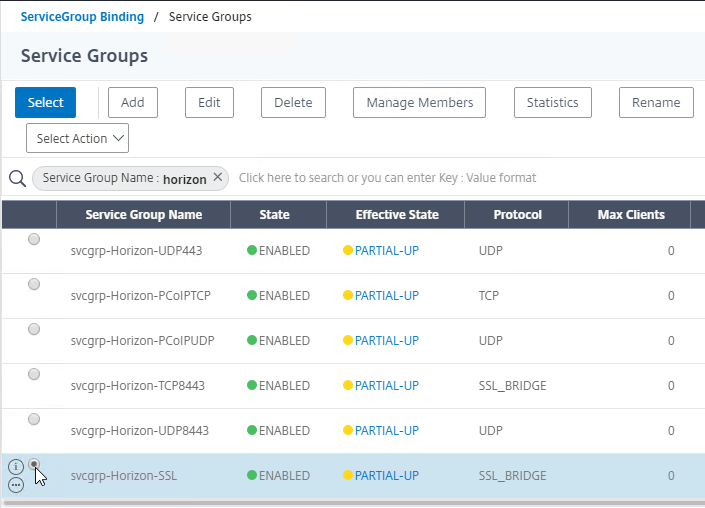Open PARTIAL-UP link for svcgrp-Horizon-UDP8443
This screenshot has width=705, height=508.
click(x=387, y=430)
